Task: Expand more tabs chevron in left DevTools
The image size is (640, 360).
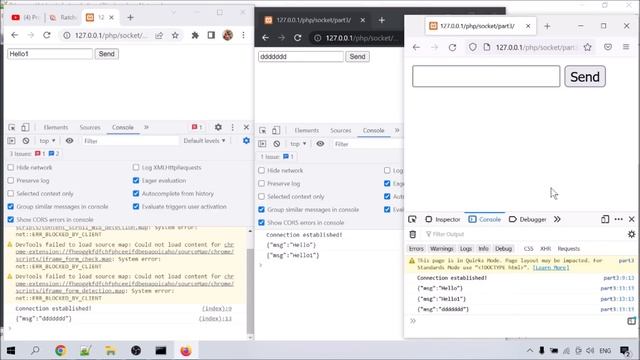Action: tap(146, 127)
